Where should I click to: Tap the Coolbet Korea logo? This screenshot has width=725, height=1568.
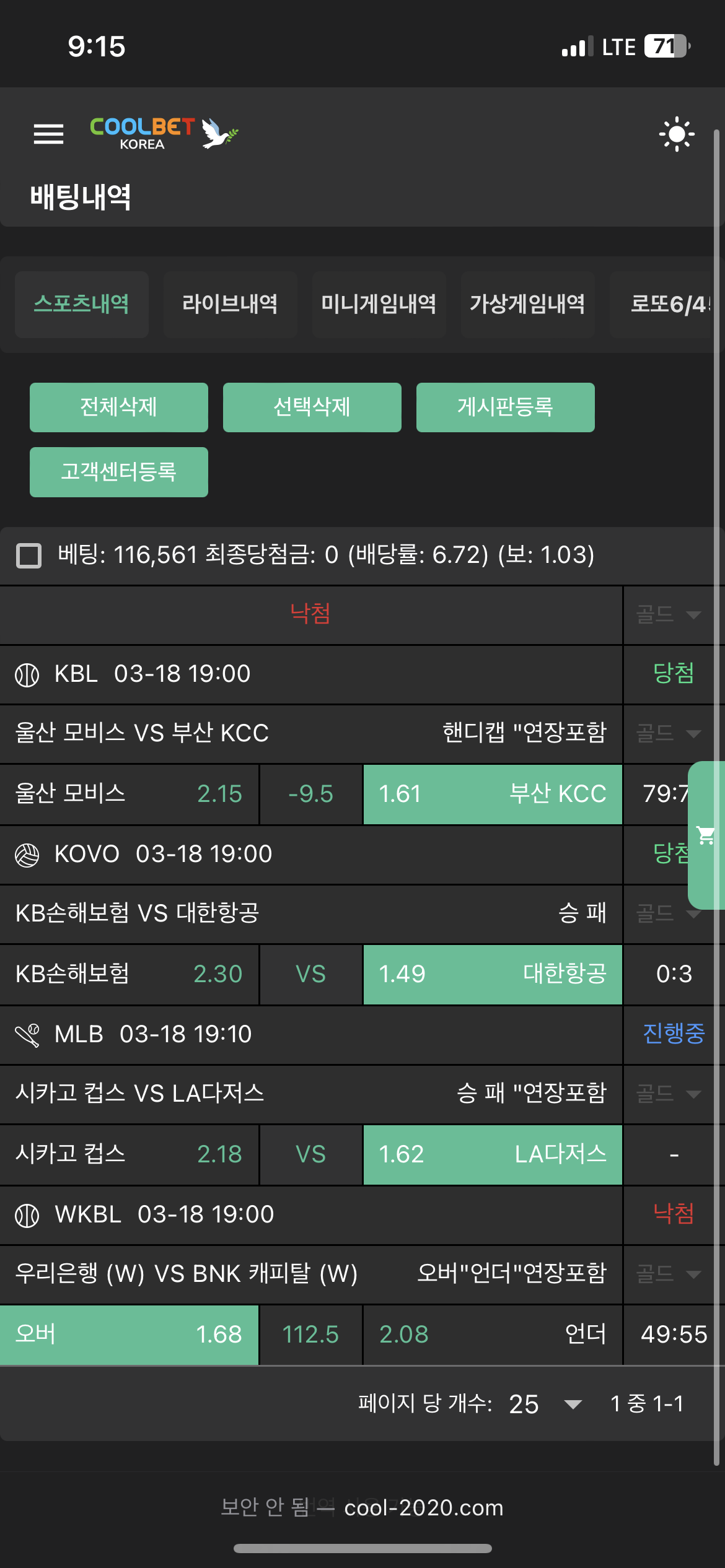(164, 134)
